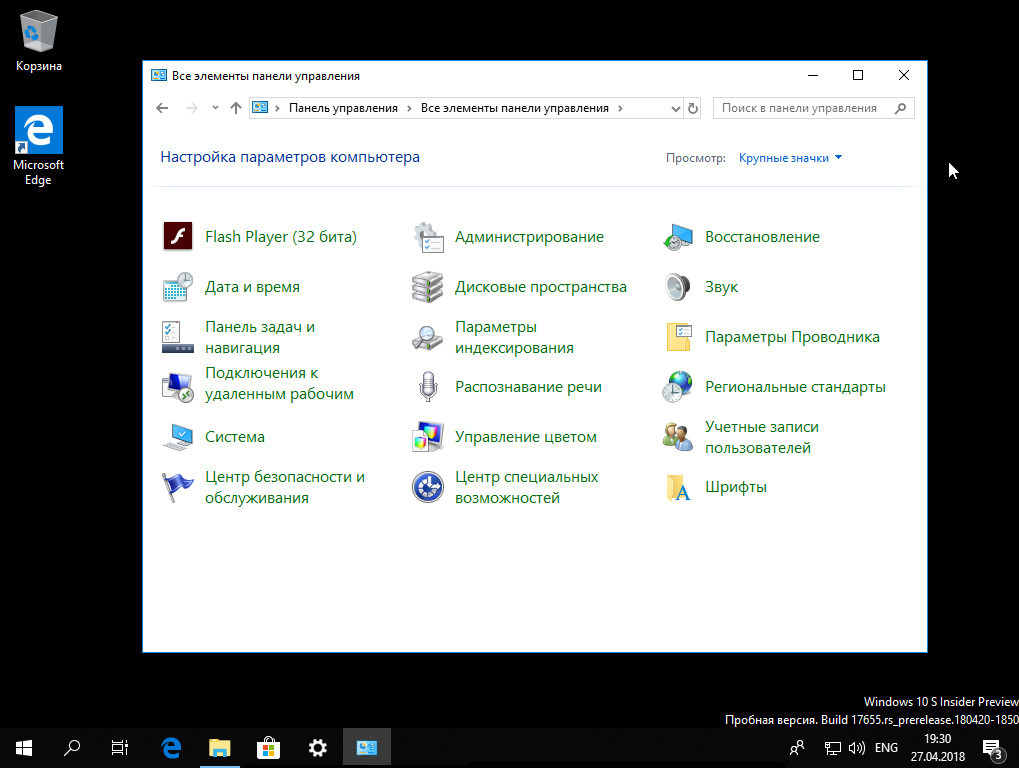Select the Control Panel taskbar button
Image resolution: width=1019 pixels, height=768 pixels.
pyautogui.click(x=367, y=748)
